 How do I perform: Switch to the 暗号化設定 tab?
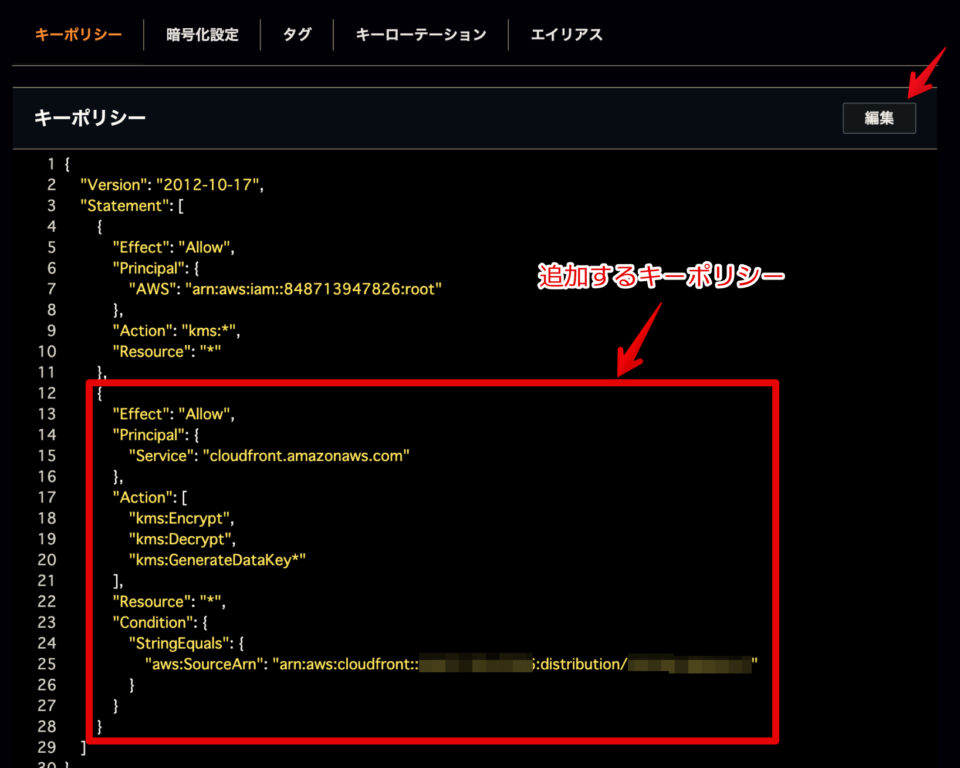[203, 35]
